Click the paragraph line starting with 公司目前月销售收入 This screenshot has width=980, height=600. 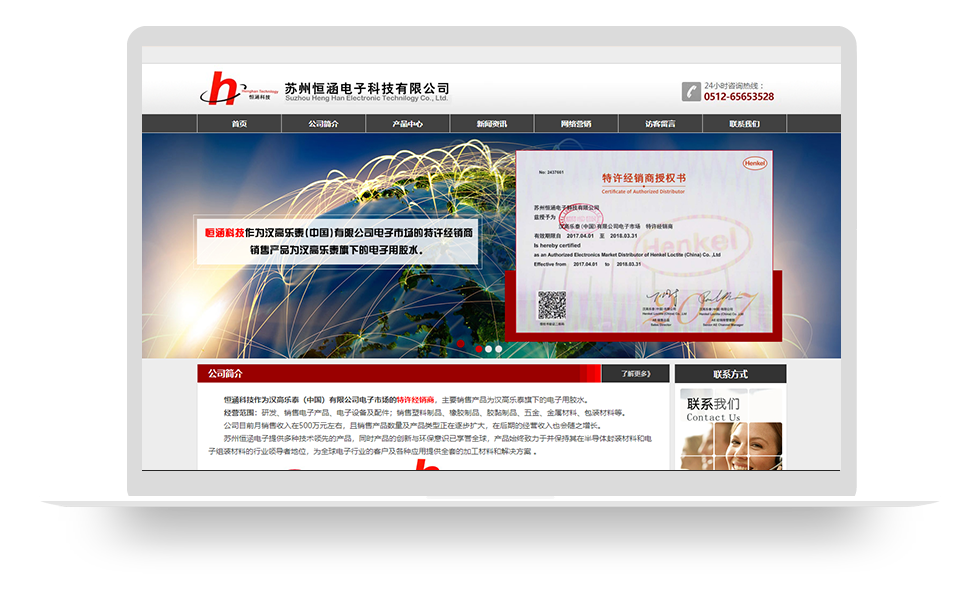(412, 426)
